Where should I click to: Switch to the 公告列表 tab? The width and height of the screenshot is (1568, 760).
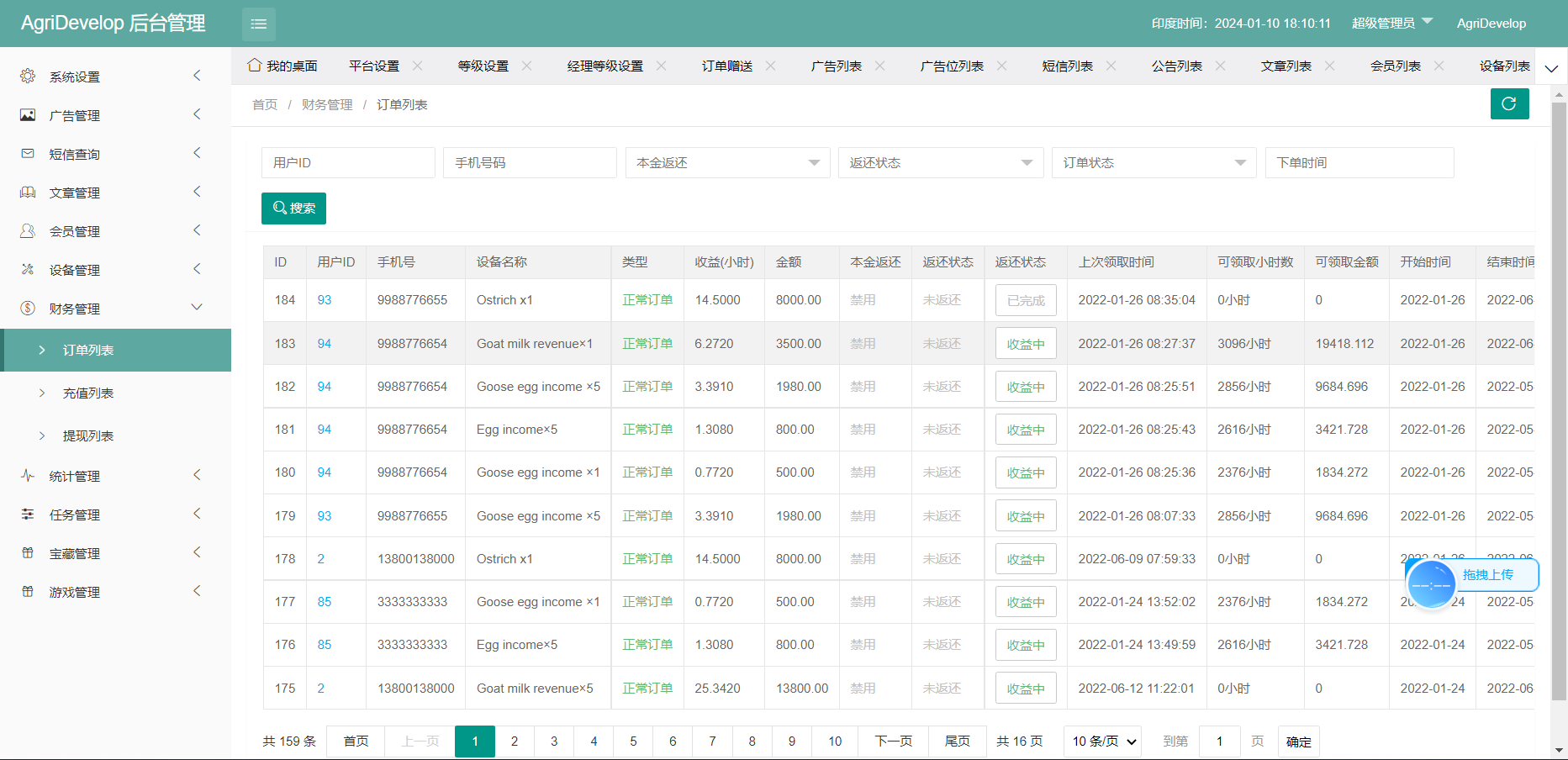click(1177, 66)
